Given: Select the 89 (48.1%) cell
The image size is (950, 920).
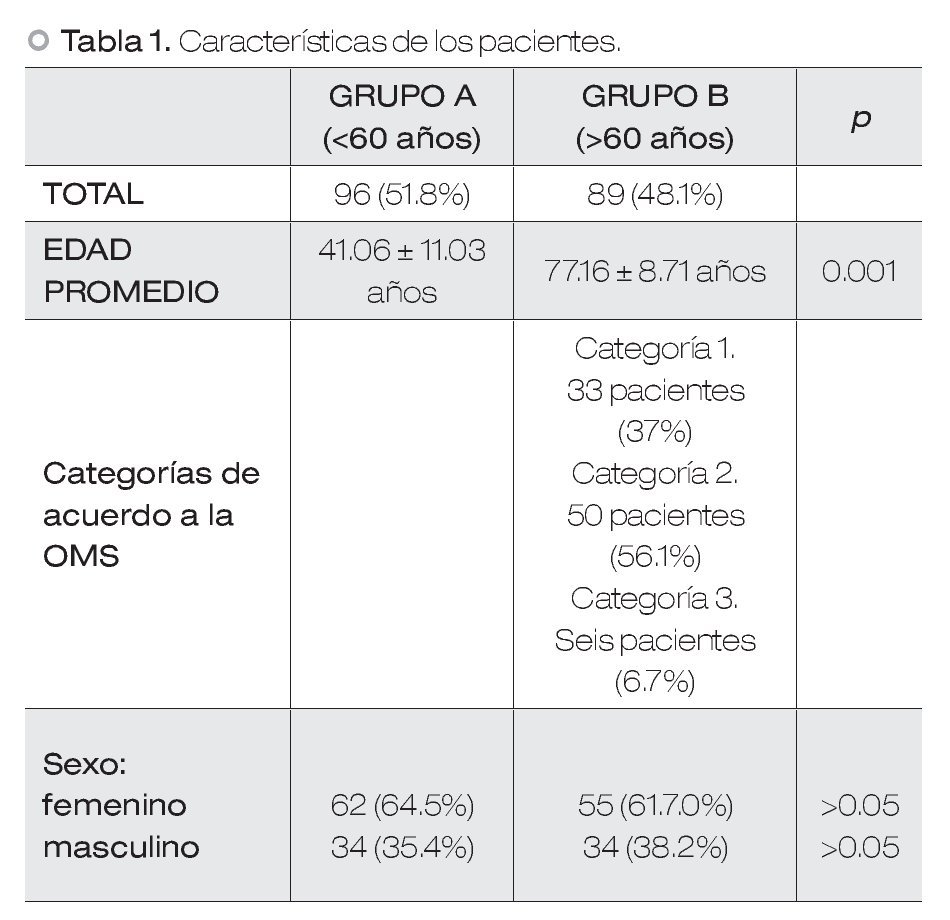Looking at the screenshot, I should 655,194.
